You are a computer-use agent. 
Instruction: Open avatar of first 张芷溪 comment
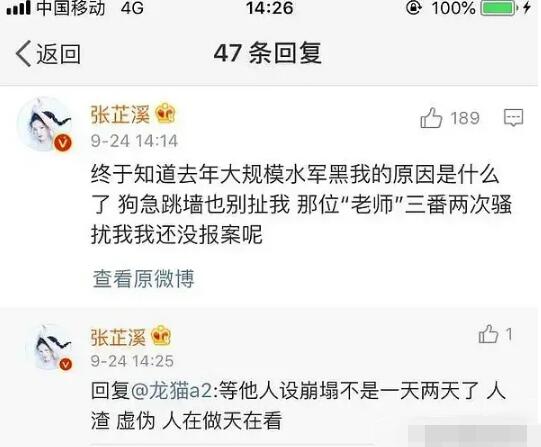[45, 124]
